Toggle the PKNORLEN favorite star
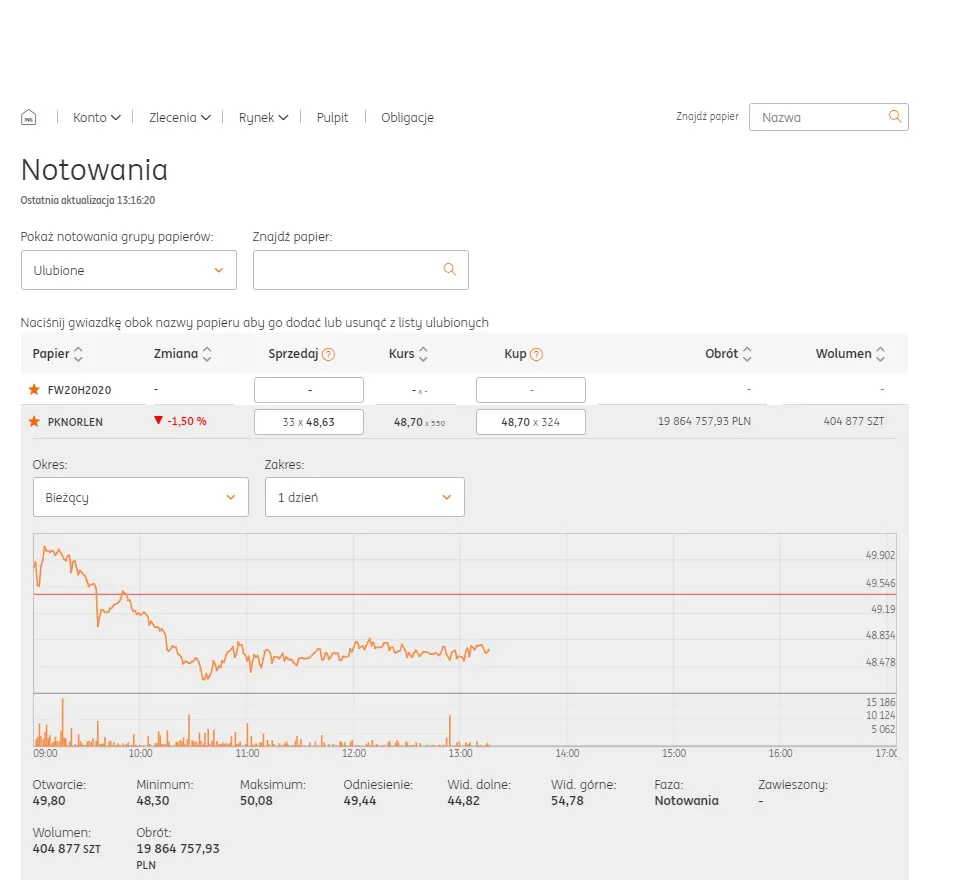 tap(34, 422)
